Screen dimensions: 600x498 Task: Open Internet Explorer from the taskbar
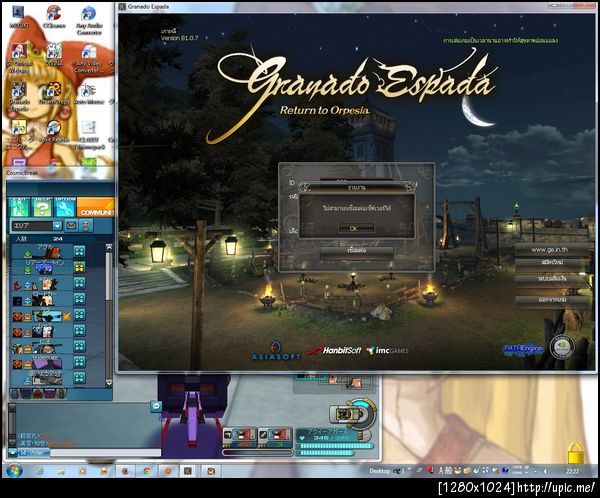coord(40,471)
